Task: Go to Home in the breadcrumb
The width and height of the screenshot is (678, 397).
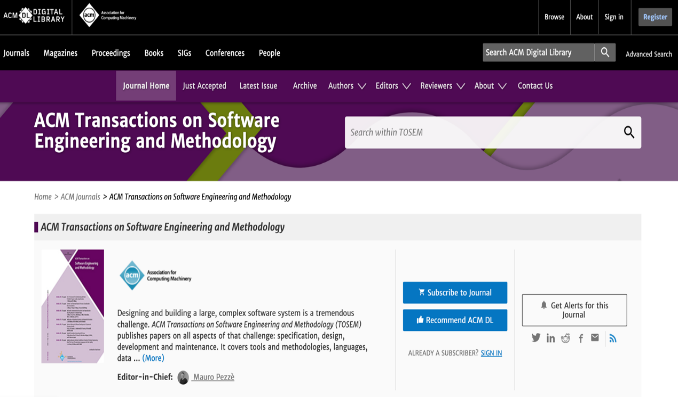Action: click(43, 197)
